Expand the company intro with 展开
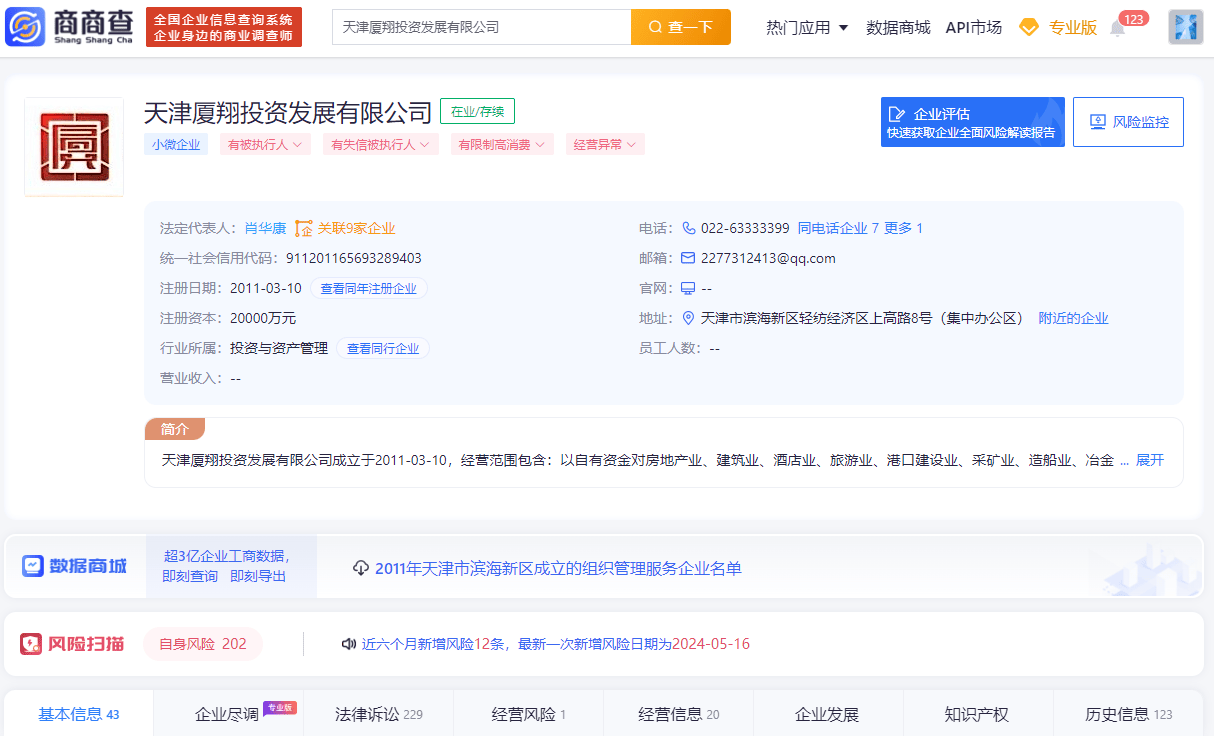Screen dimensions: 1214x736 tap(1150, 460)
